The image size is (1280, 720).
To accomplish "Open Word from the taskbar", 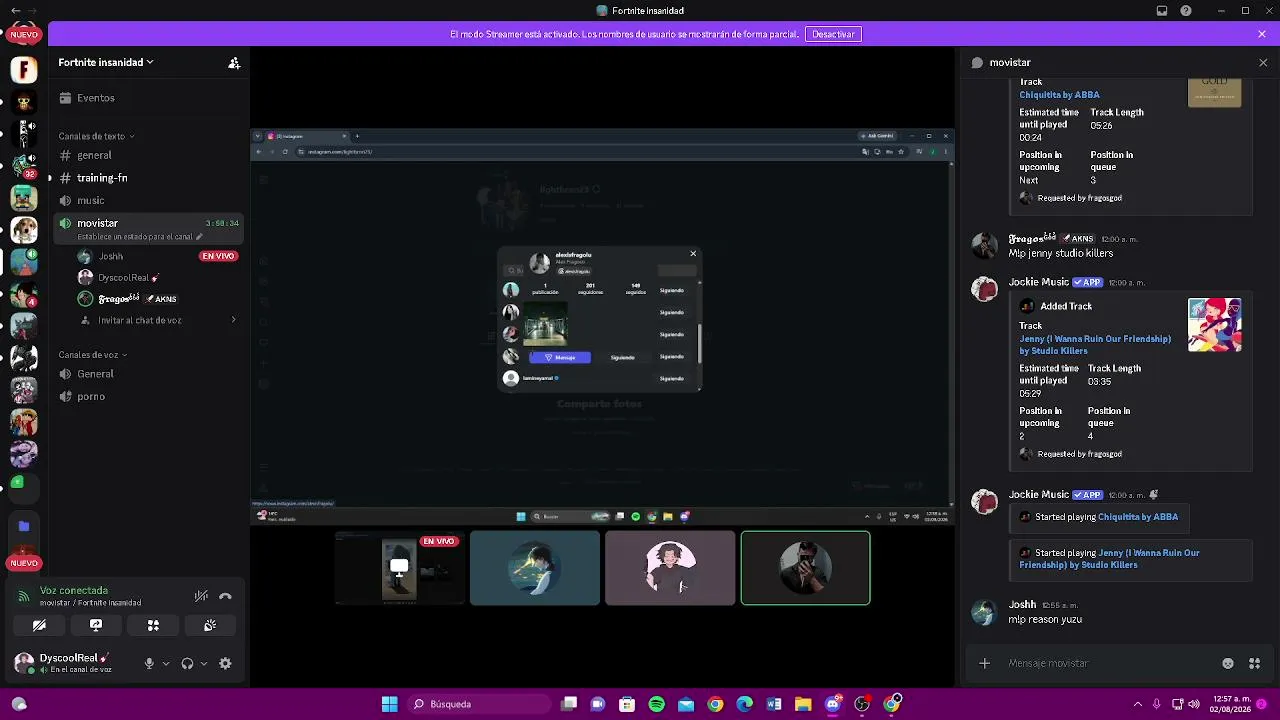I will point(773,704).
